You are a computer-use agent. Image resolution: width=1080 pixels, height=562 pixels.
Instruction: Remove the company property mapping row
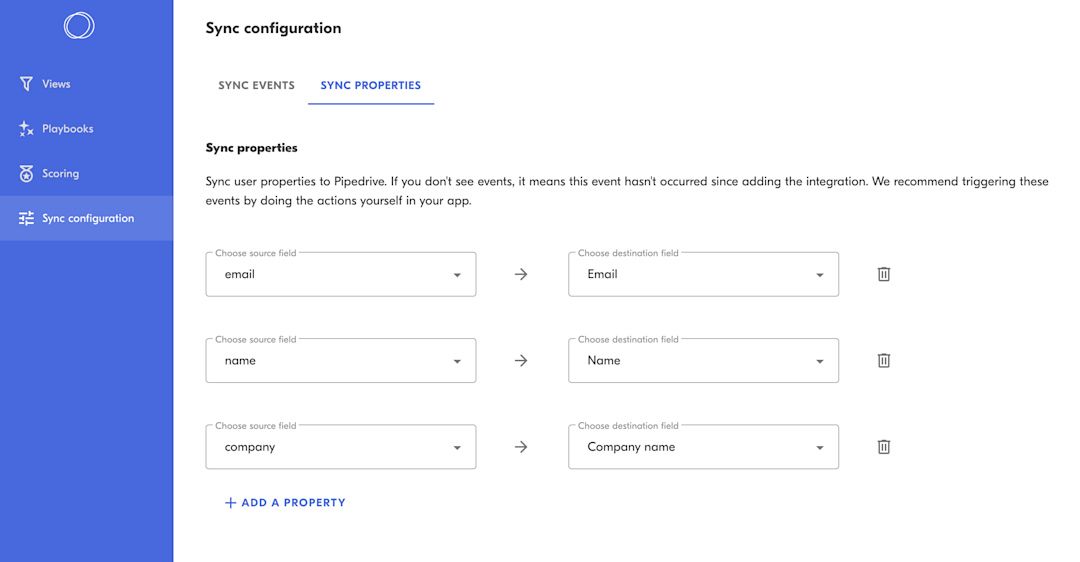(x=884, y=447)
